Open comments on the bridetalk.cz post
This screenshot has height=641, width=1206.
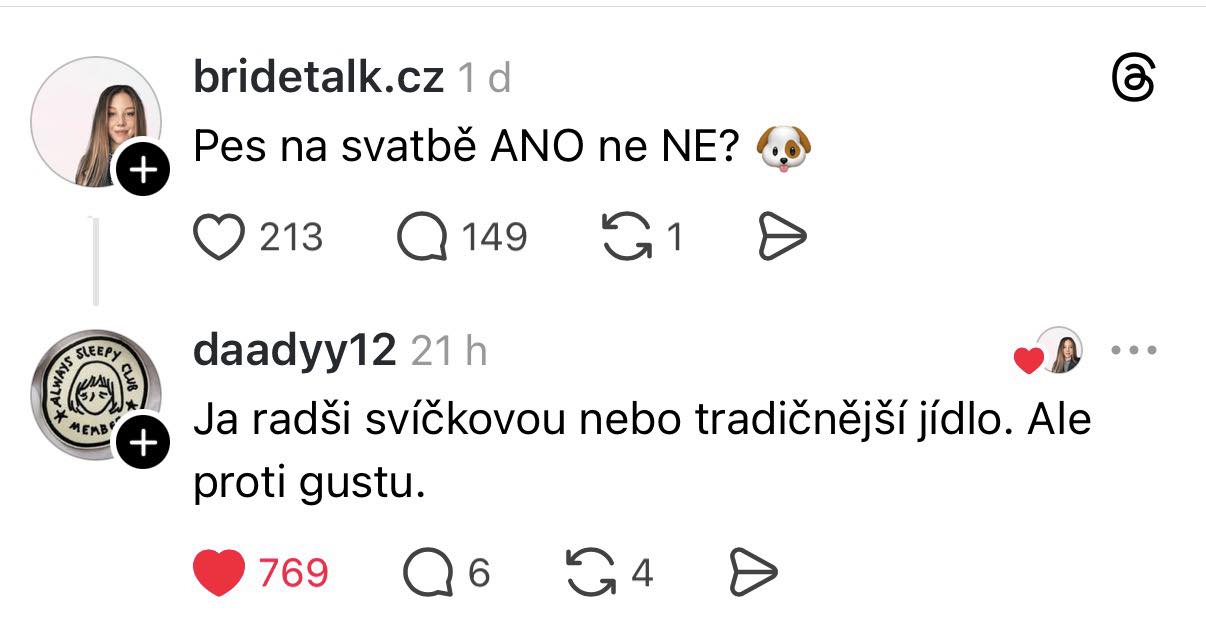point(421,238)
